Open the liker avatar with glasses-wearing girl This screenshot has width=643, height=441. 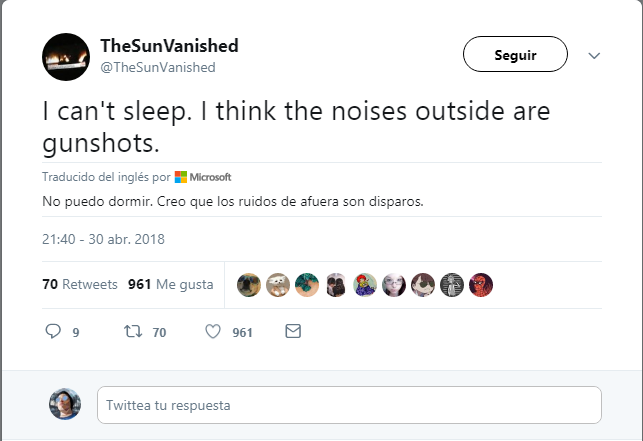pos(395,285)
